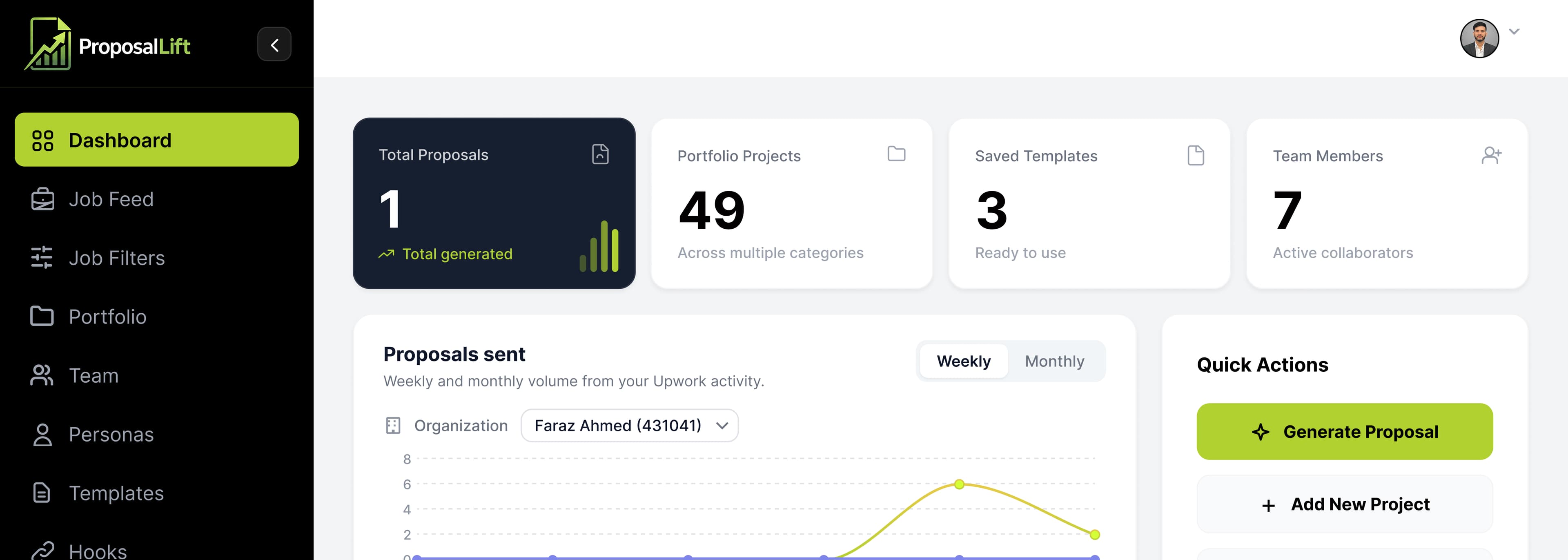1568x560 pixels.
Task: Click the last chart point at 2
Action: click(x=1094, y=534)
